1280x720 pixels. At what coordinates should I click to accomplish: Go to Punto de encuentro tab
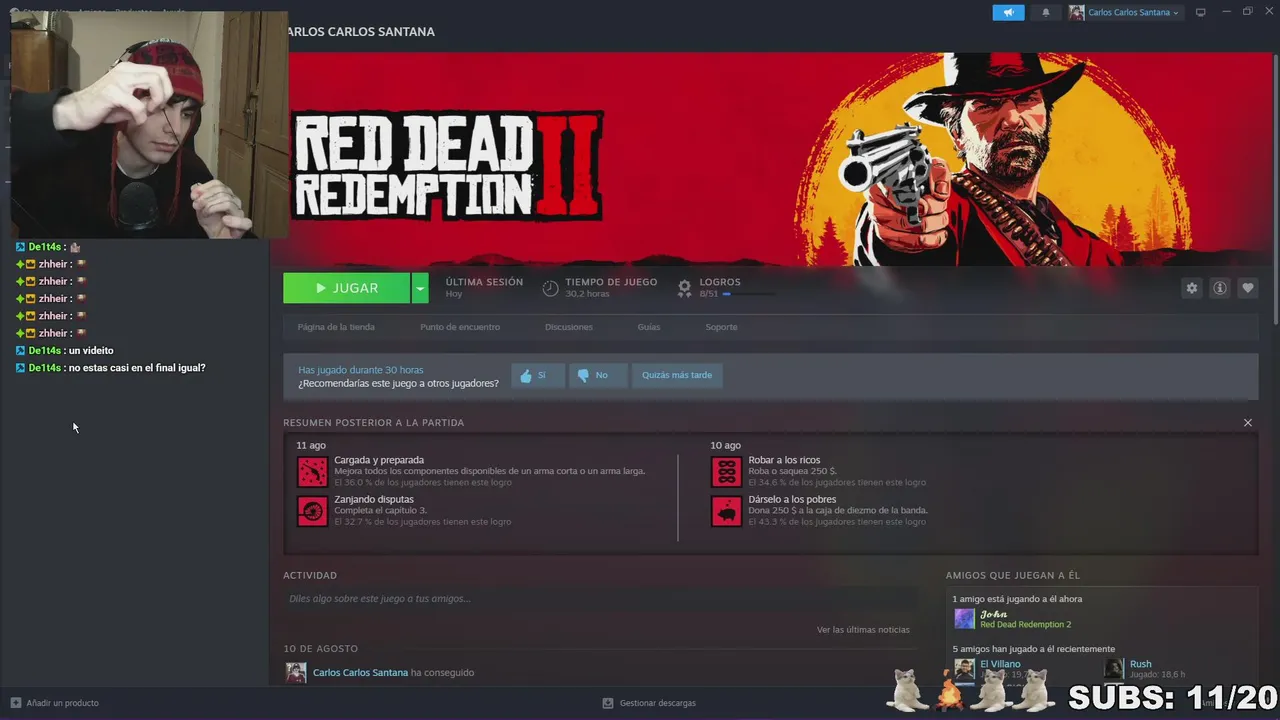pos(460,327)
